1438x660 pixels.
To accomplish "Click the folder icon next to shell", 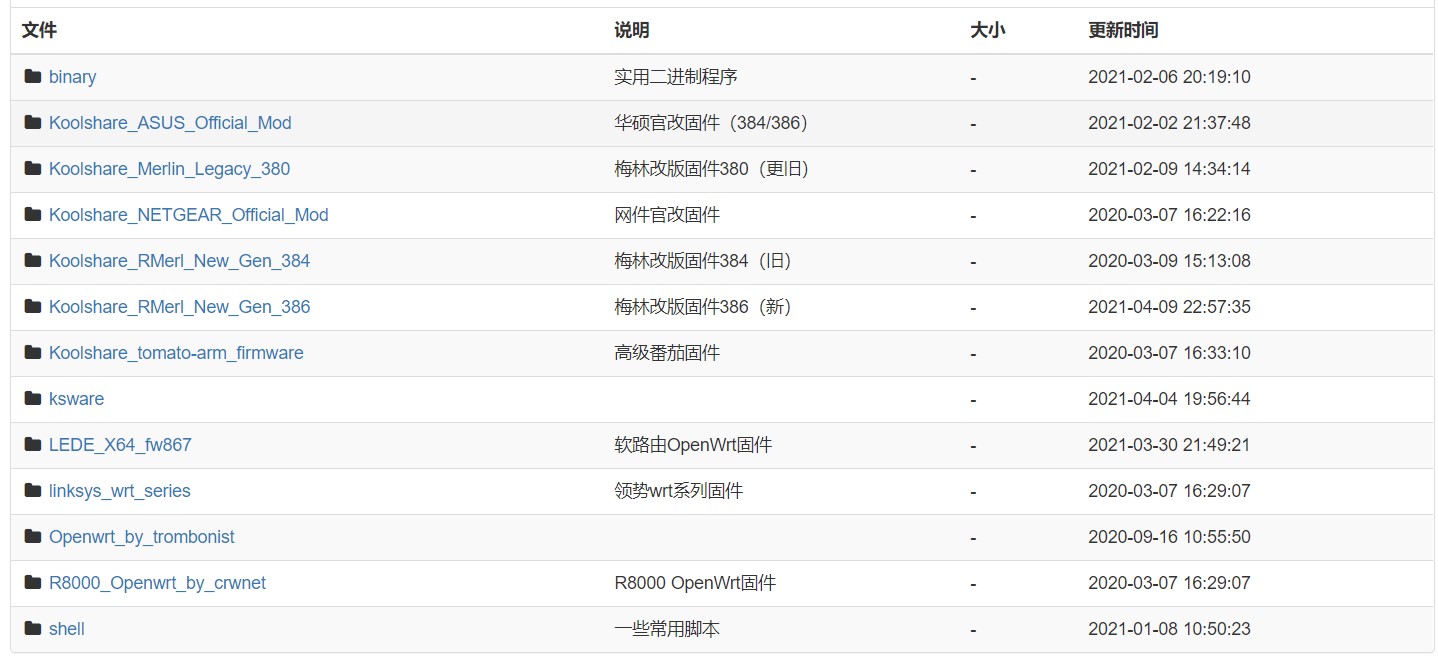I will point(33,629).
